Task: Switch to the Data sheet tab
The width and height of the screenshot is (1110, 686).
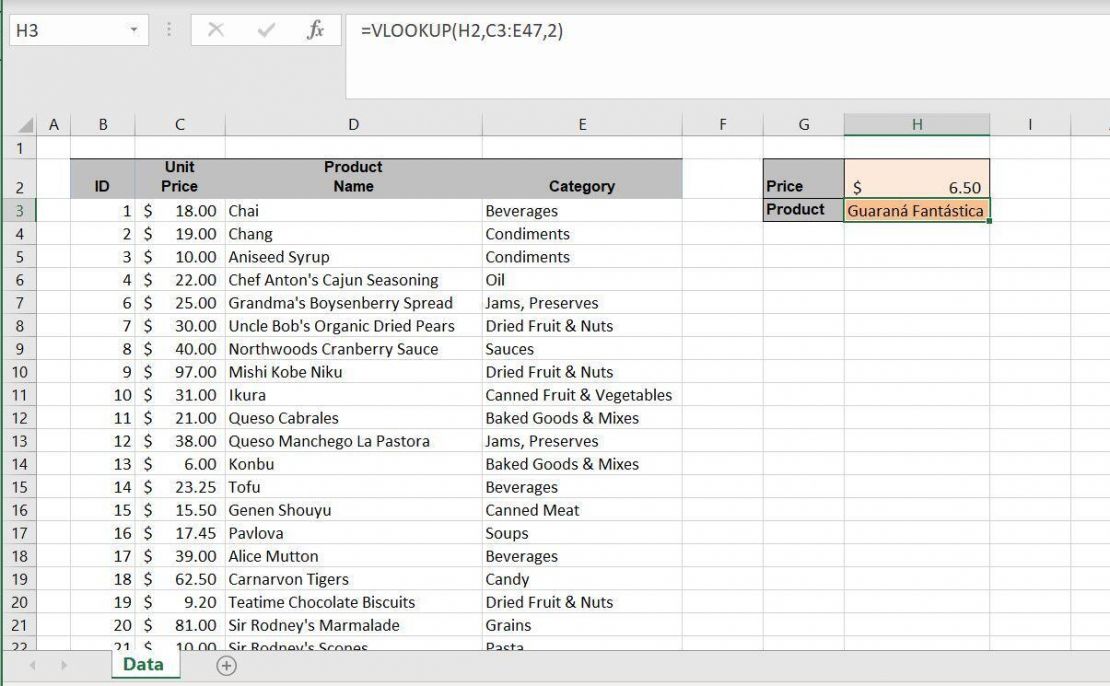Action: 144,664
